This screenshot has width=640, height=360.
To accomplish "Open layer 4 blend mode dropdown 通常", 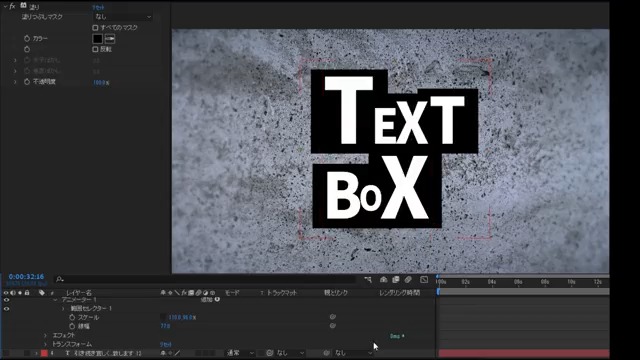I will [x=240, y=353].
